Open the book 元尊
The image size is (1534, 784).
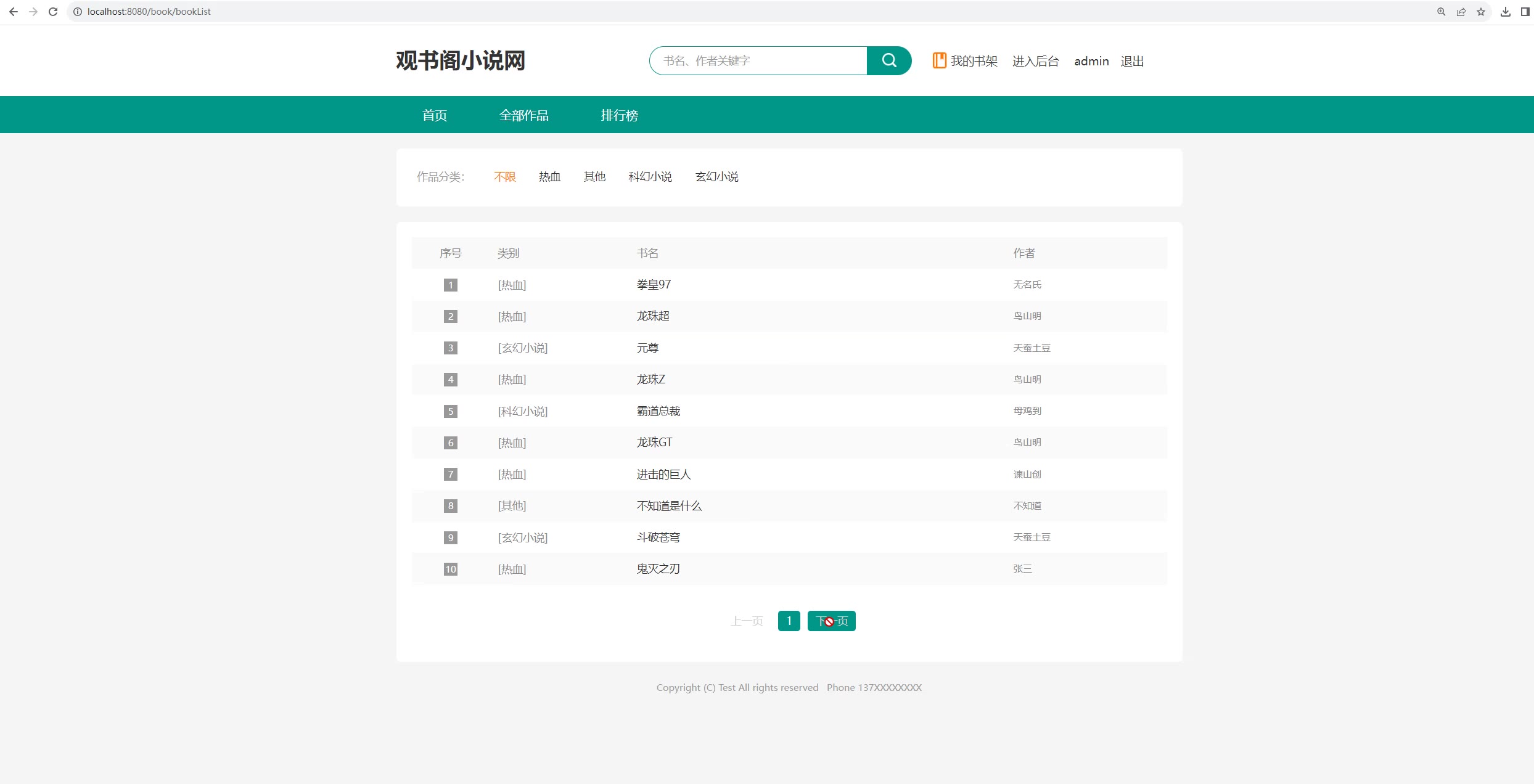[x=647, y=348]
